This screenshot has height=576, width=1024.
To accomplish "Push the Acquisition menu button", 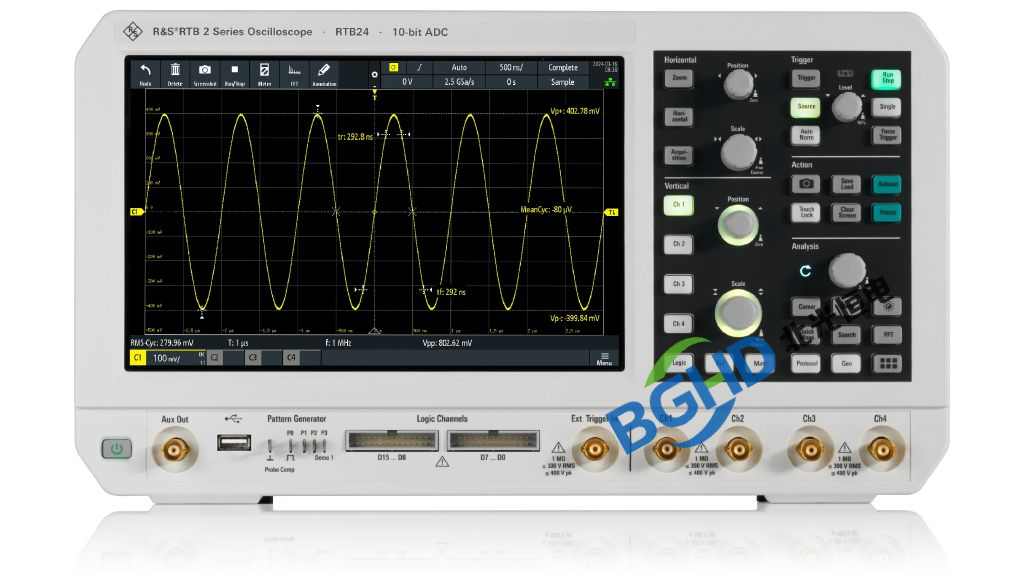I will point(679,155).
